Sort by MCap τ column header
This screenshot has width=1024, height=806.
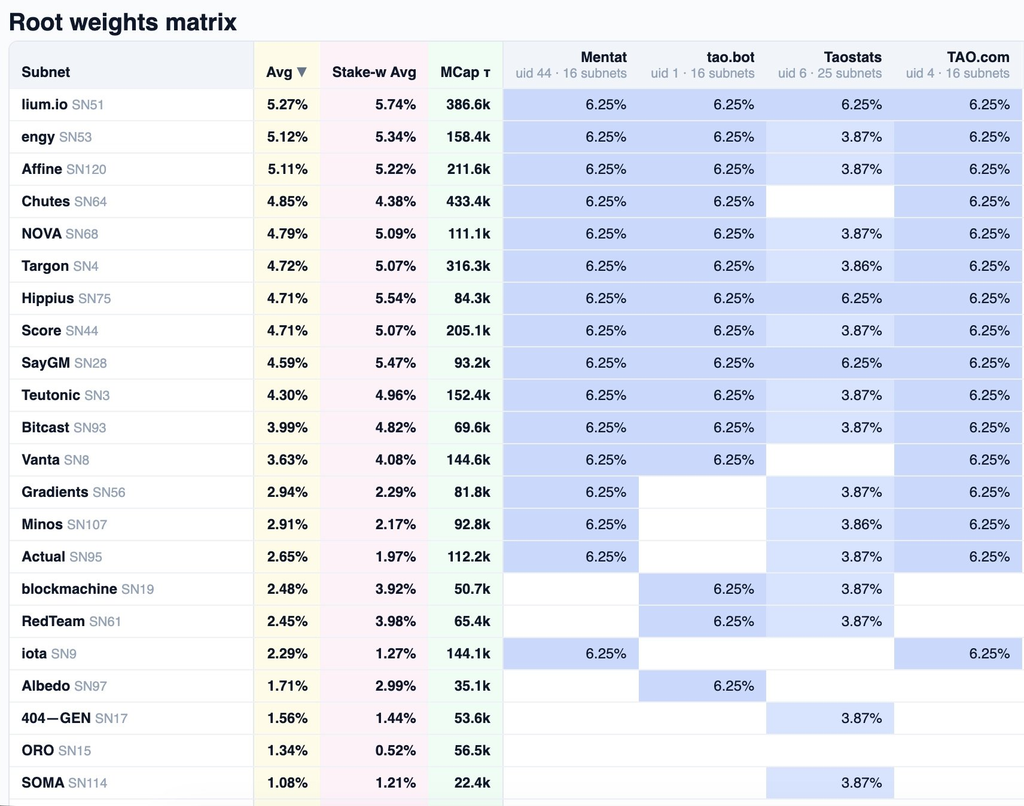pos(465,72)
